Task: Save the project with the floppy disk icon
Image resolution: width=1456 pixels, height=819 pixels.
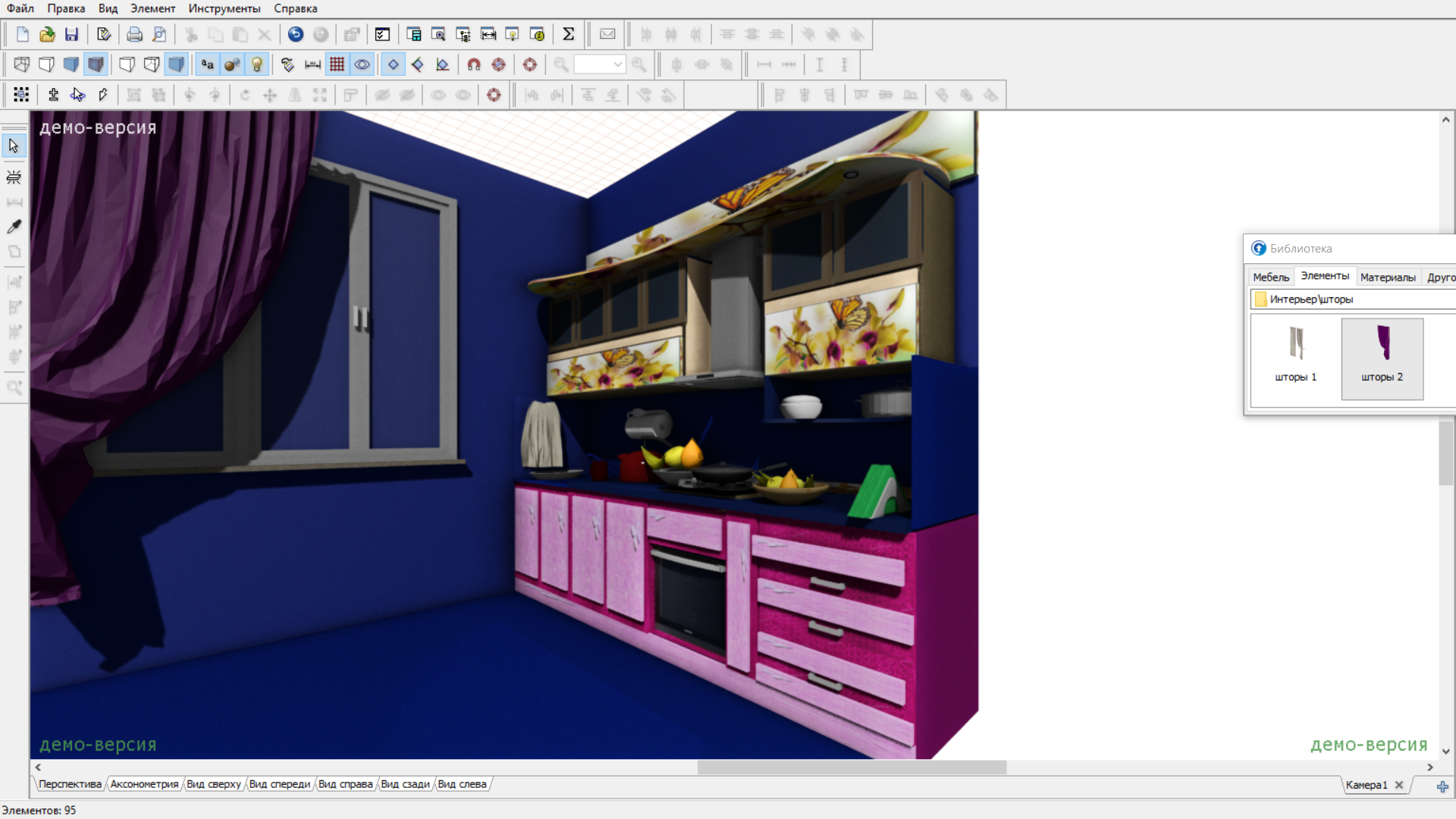Action: (71, 34)
